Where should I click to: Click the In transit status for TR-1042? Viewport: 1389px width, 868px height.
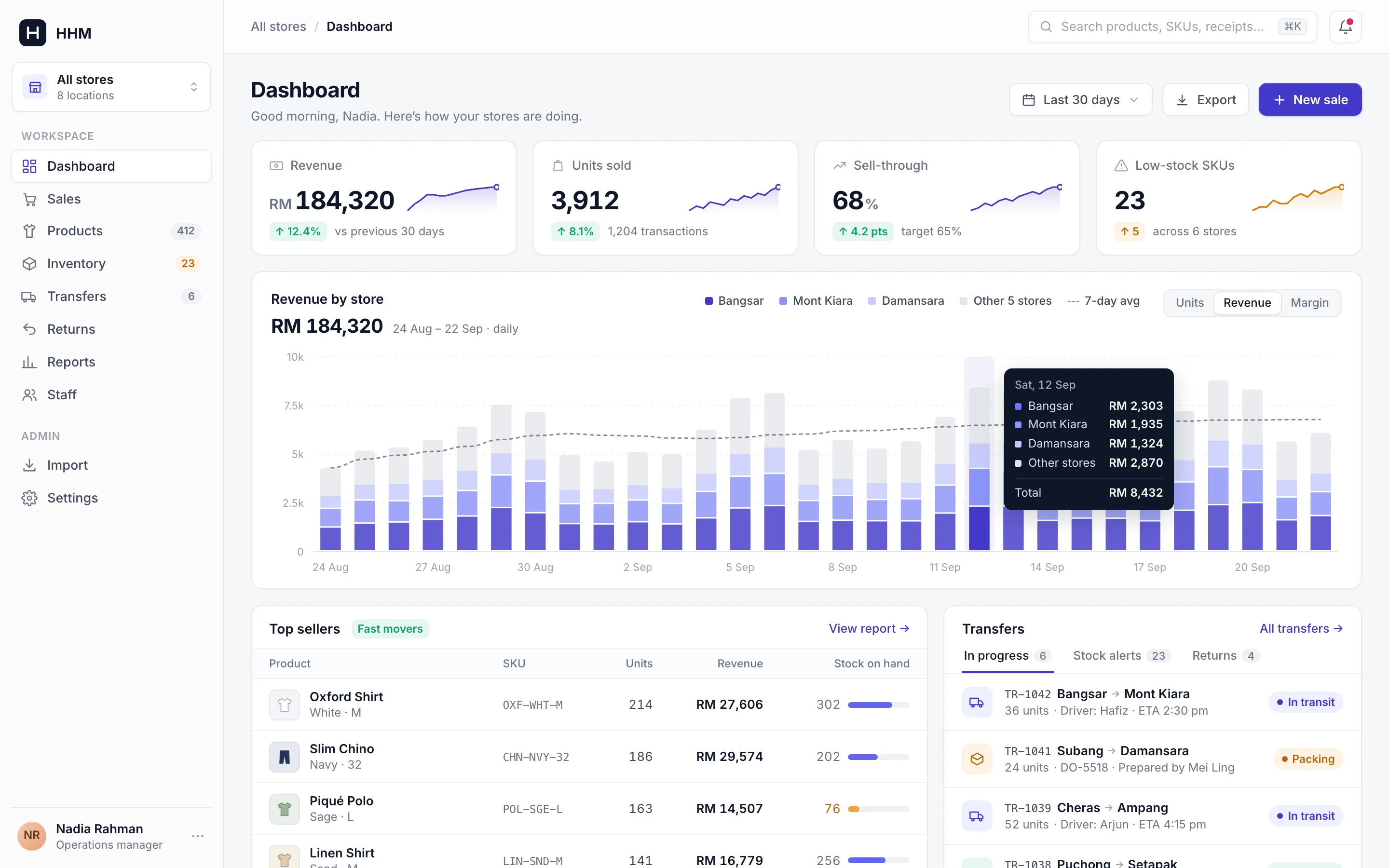[x=1305, y=702]
